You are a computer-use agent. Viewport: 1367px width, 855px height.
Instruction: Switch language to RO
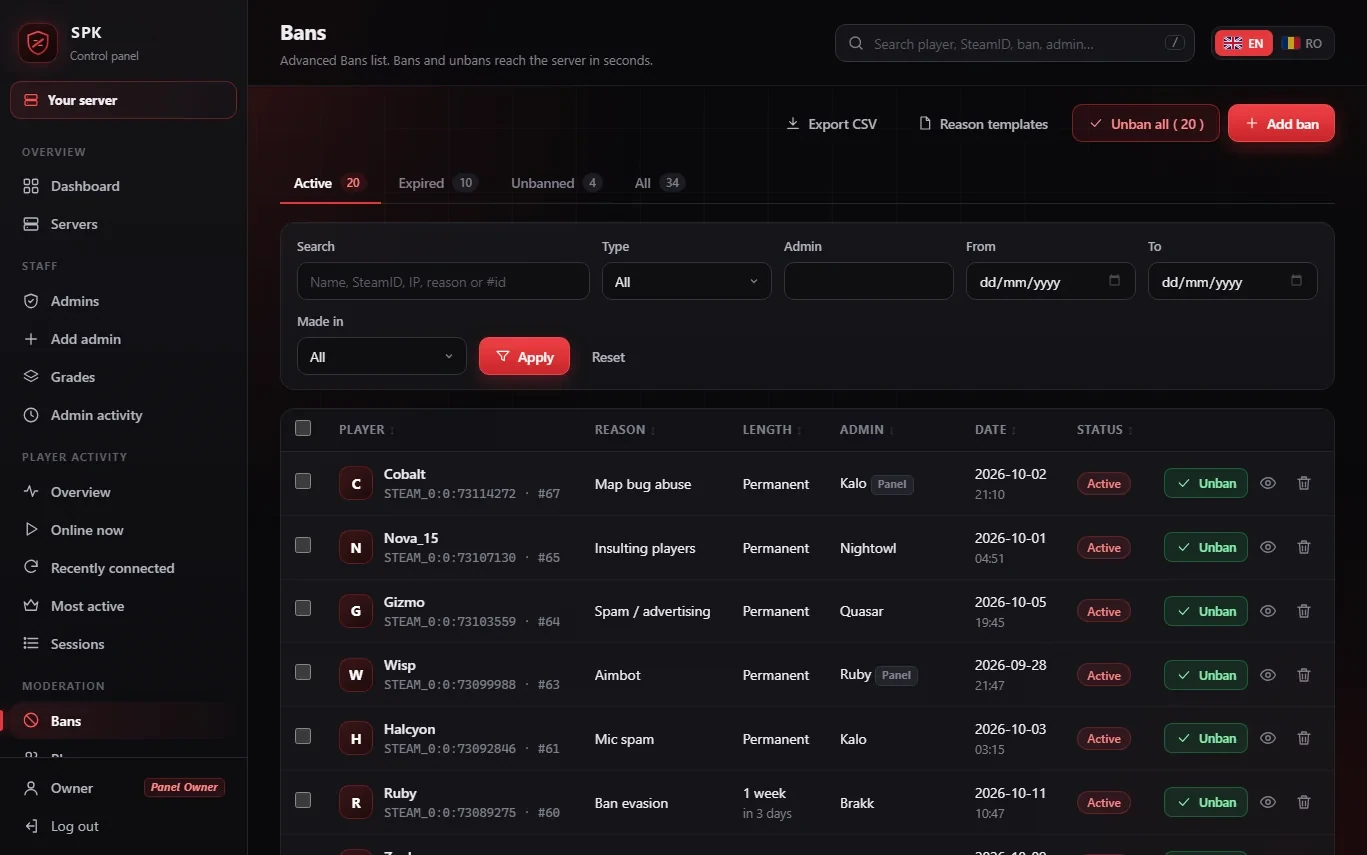1304,43
